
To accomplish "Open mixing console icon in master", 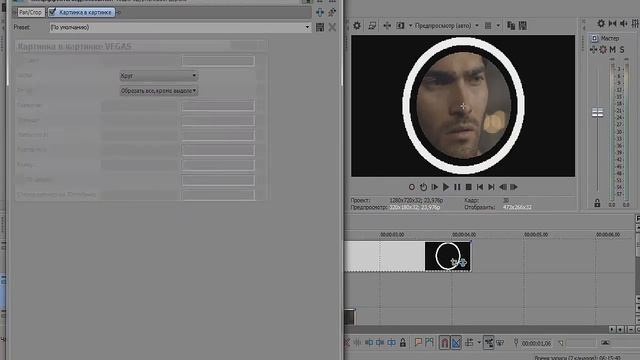I will (x=635, y=24).
